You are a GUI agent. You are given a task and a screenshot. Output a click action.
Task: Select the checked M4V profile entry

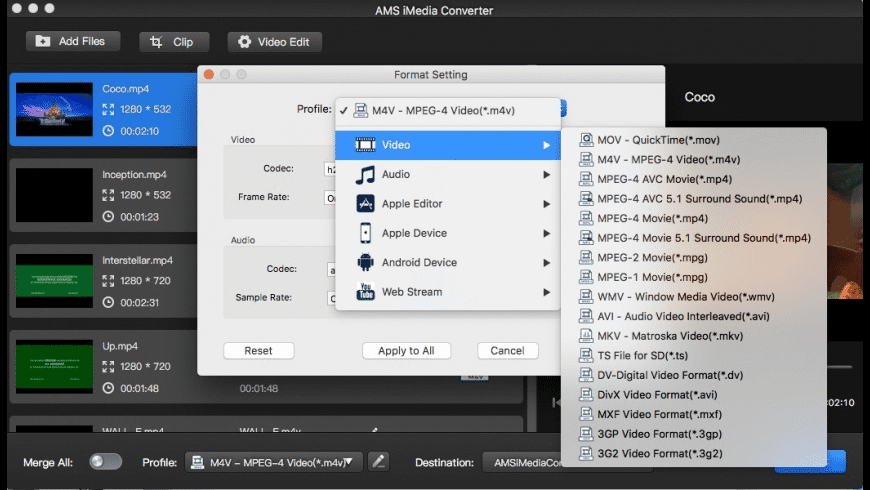(448, 110)
